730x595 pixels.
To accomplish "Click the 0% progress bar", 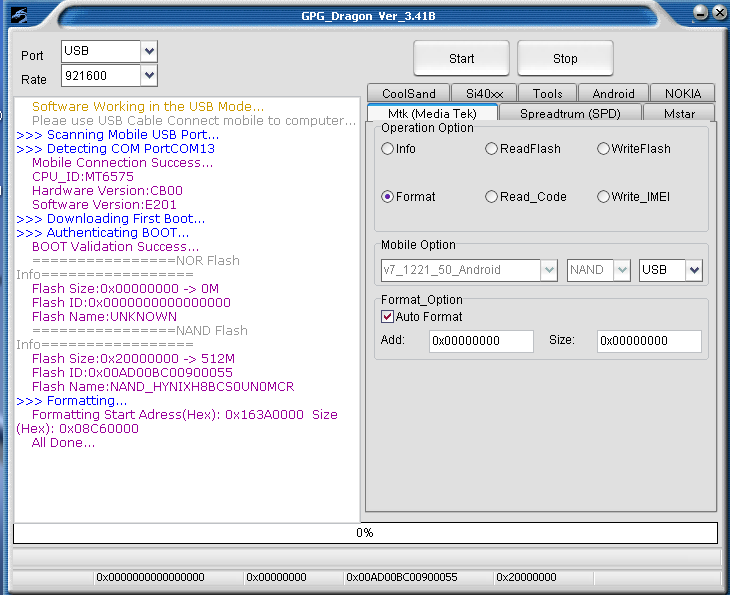I will tap(365, 533).
